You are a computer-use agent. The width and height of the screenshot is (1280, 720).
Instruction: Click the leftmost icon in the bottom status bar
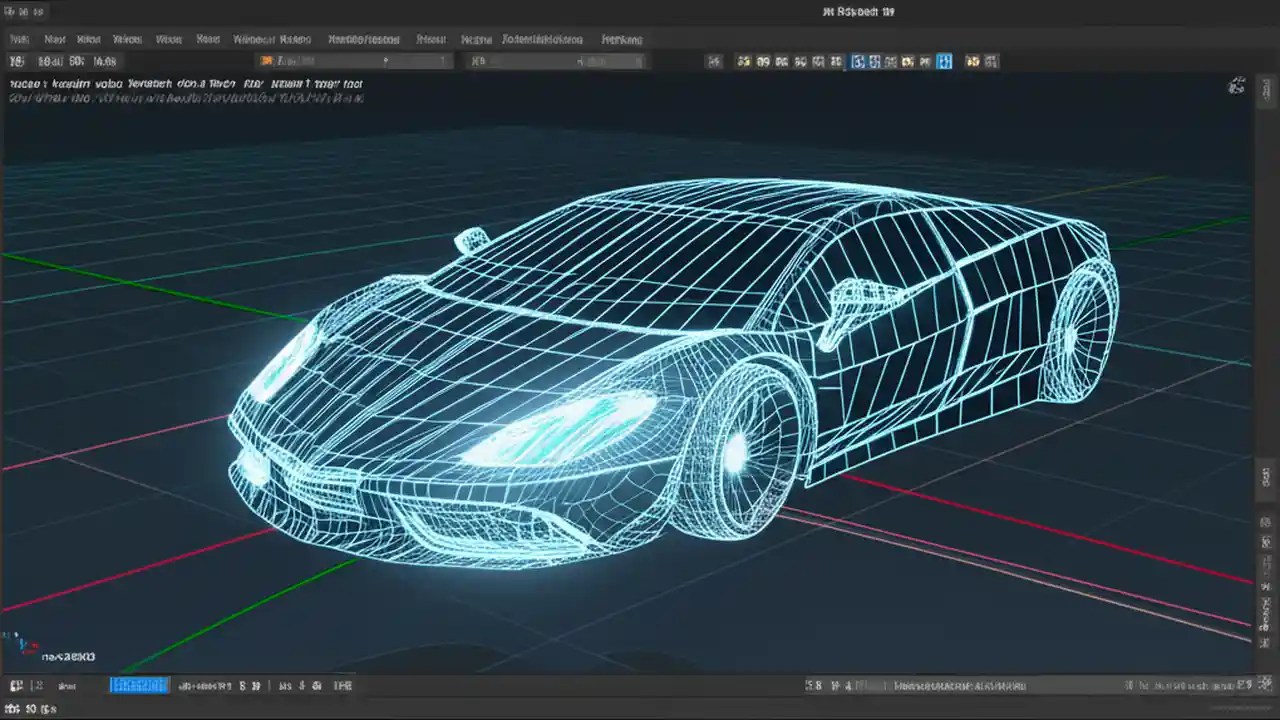(x=14, y=686)
